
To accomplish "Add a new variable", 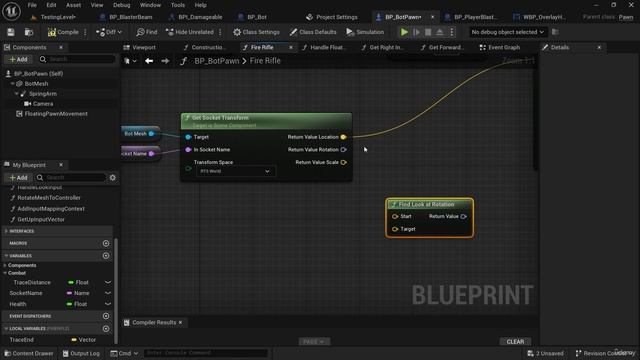I will tap(106, 256).
